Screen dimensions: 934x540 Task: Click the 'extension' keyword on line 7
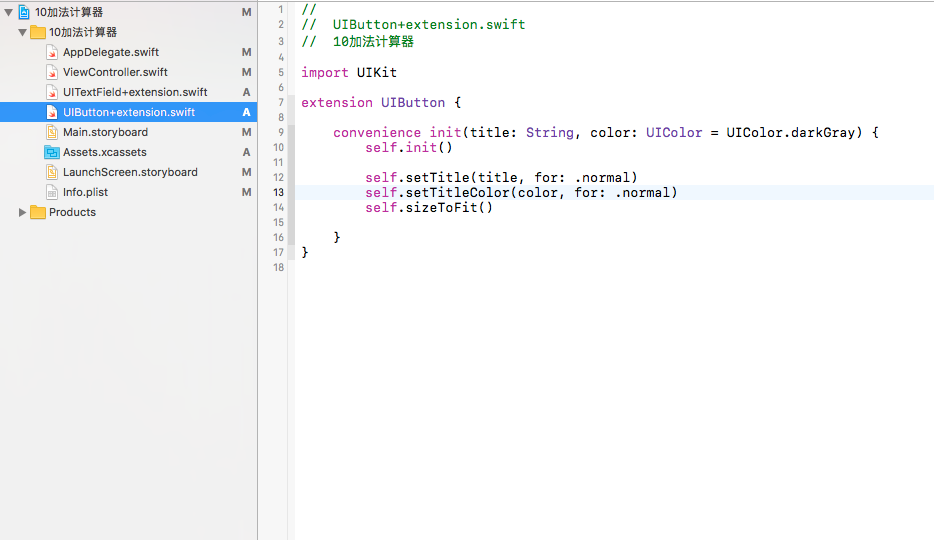pos(337,102)
